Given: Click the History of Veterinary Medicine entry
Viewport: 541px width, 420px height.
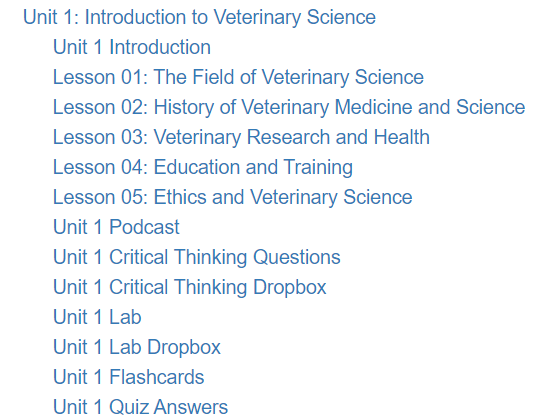Looking at the screenshot, I should tap(289, 107).
